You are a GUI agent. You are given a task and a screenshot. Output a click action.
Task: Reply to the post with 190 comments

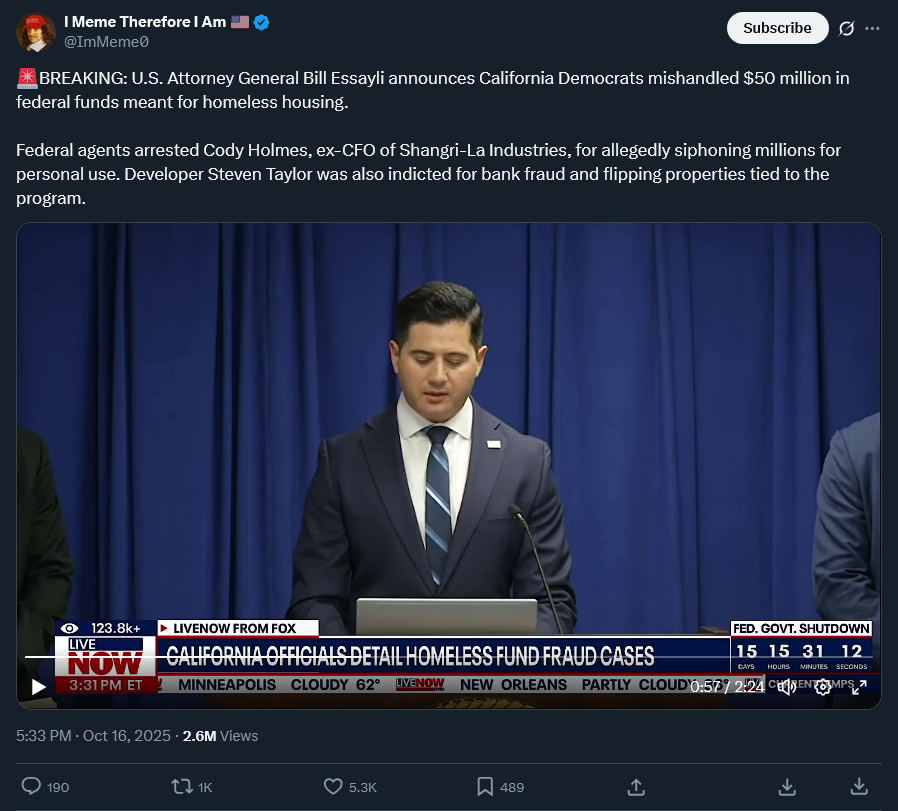point(45,786)
